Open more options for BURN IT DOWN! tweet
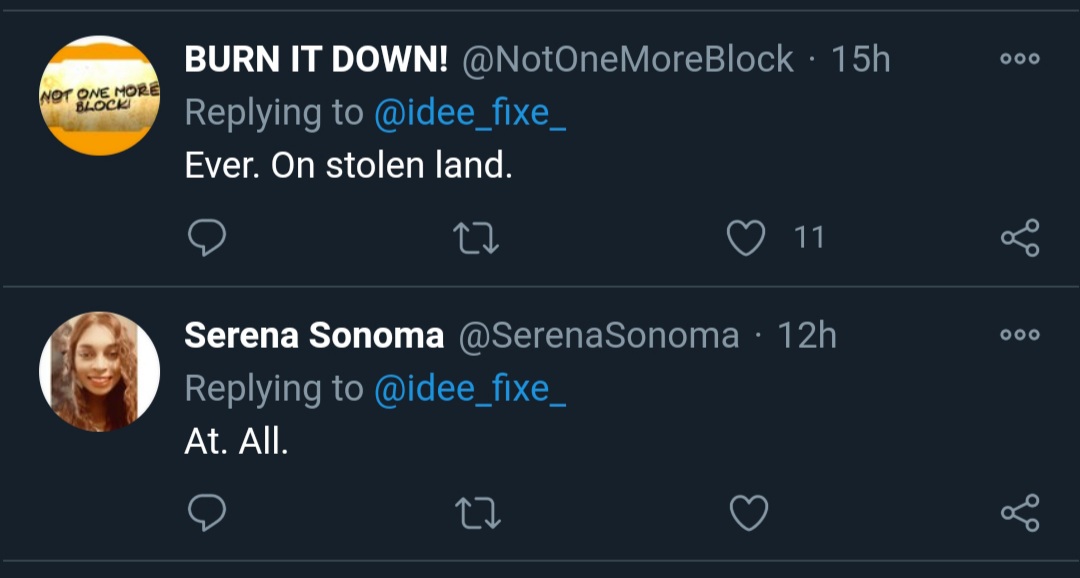1080x578 pixels. click(x=1020, y=59)
